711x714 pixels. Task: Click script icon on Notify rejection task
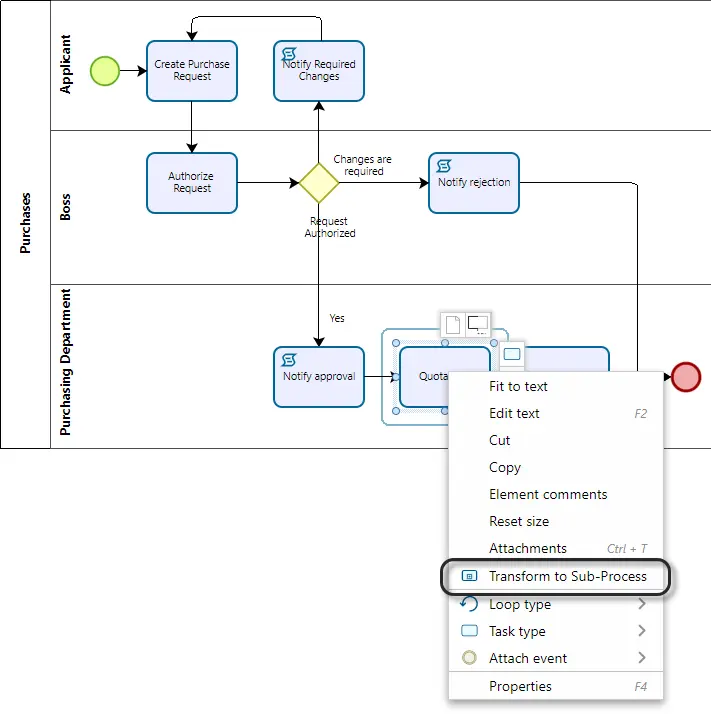click(x=444, y=166)
